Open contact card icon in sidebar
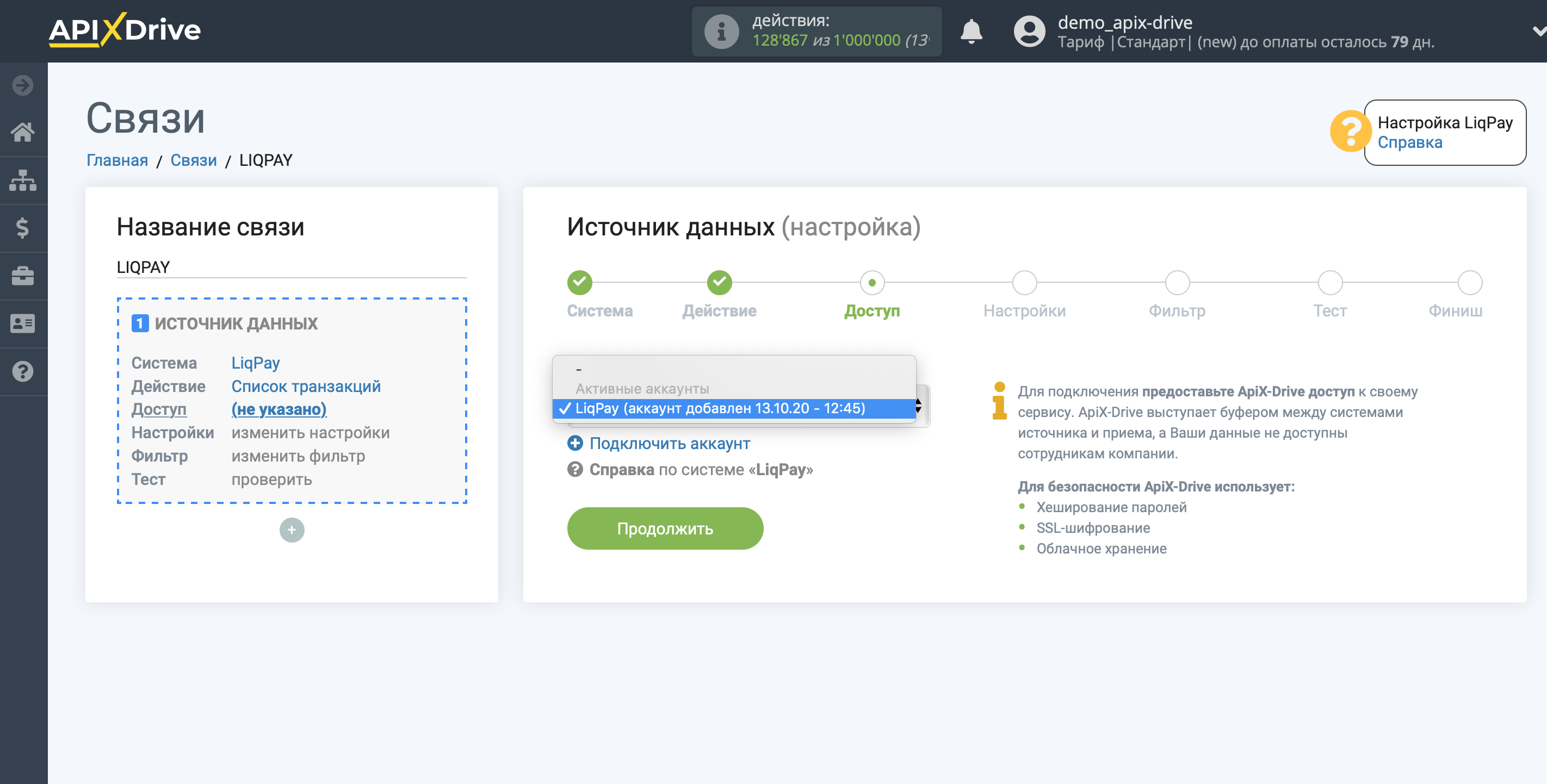This screenshot has height=784, width=1547. tap(23, 323)
